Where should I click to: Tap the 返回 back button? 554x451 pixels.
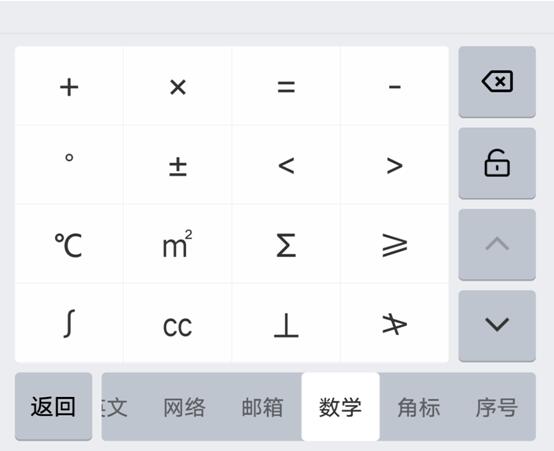point(53,406)
